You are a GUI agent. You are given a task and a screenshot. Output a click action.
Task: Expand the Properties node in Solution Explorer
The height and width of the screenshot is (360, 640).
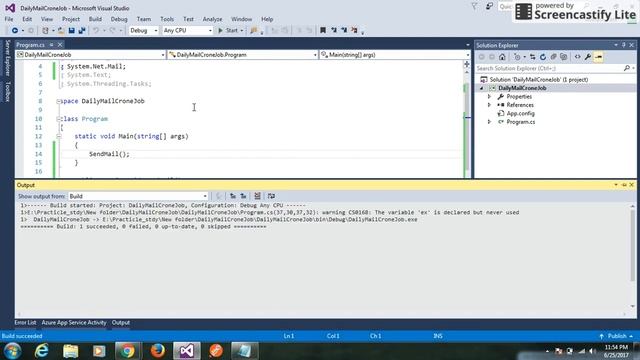click(489, 97)
